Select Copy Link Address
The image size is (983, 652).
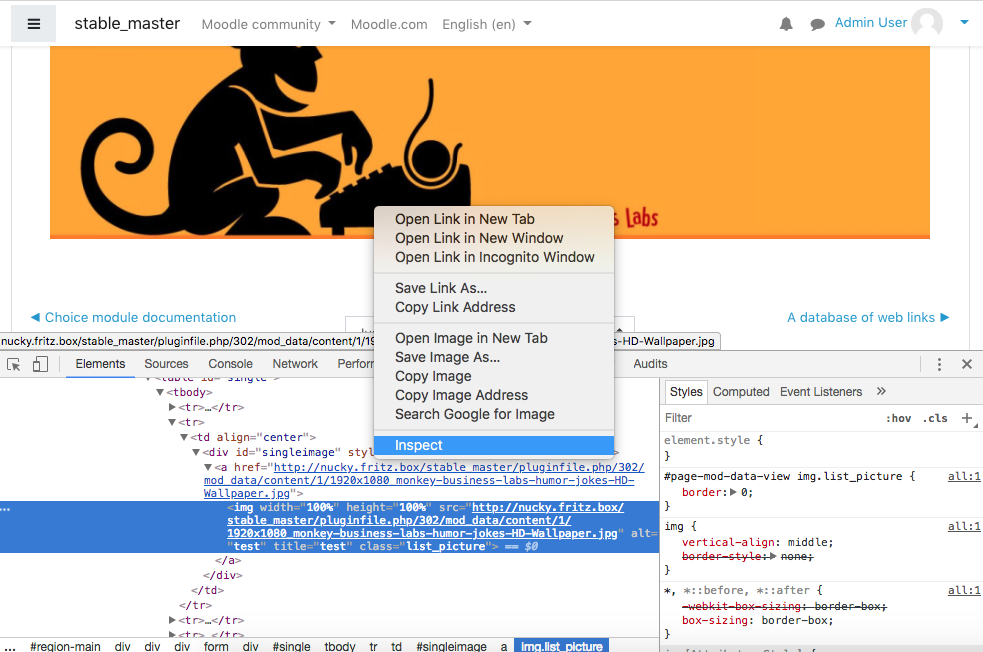tap(455, 307)
